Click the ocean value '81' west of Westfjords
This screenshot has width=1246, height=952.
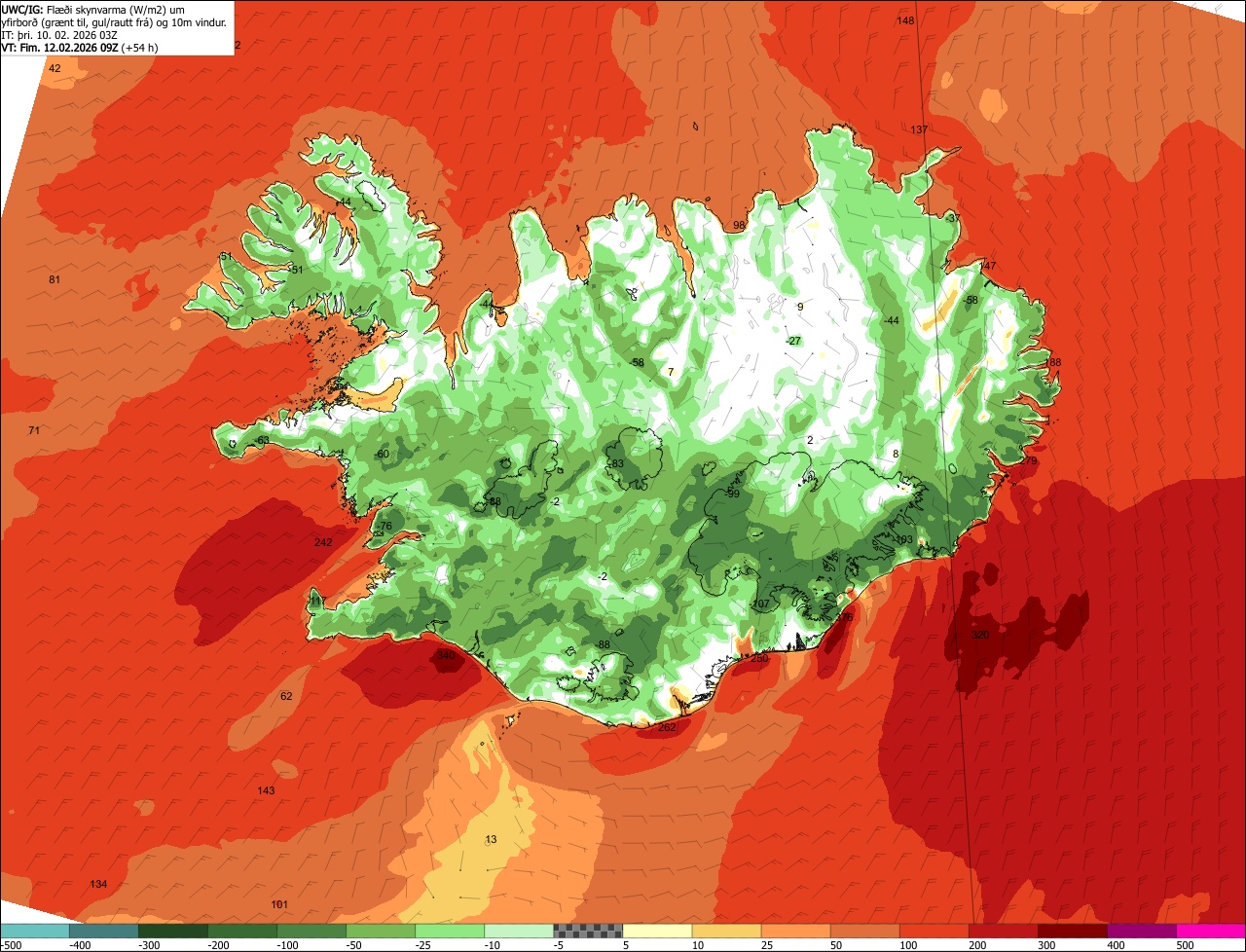(x=55, y=279)
